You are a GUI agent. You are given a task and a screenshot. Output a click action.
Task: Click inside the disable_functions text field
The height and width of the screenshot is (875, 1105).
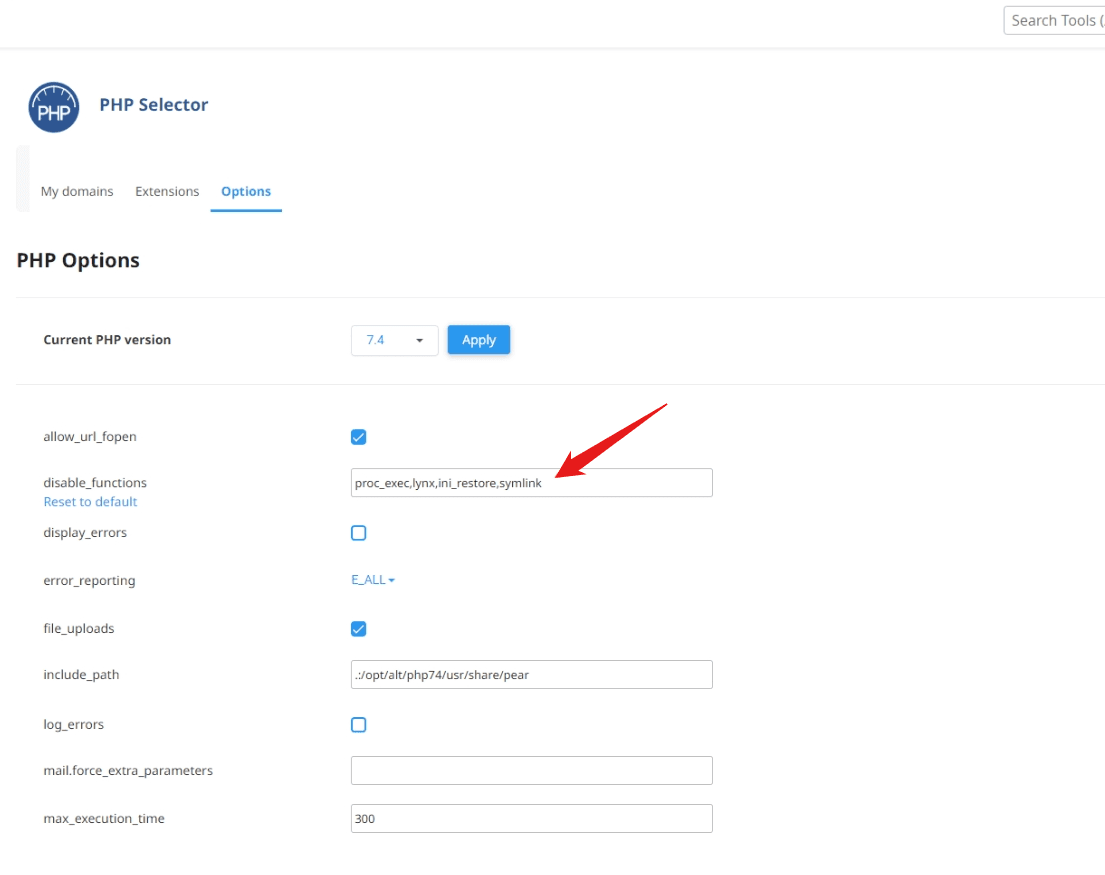tap(531, 482)
